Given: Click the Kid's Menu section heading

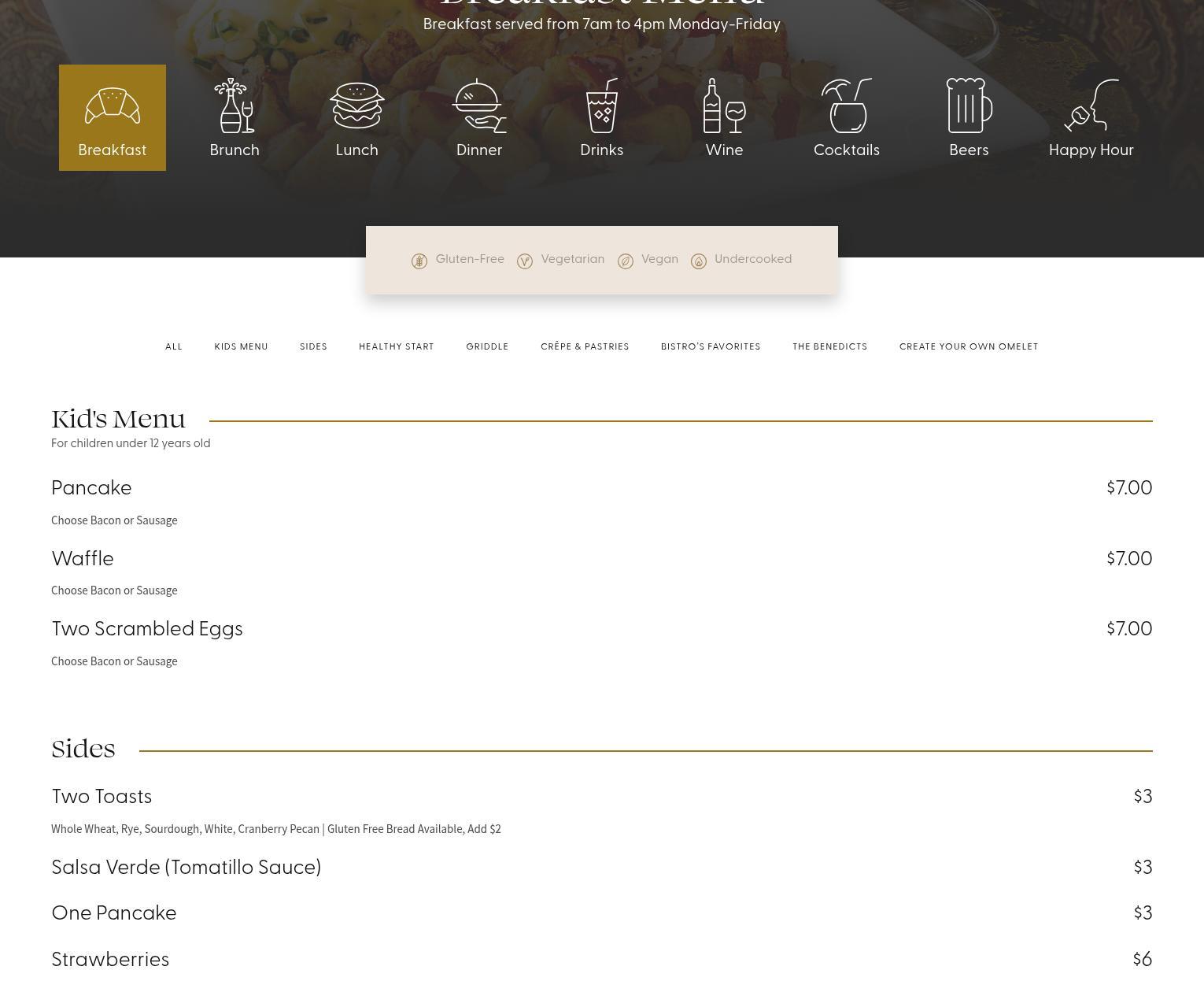Looking at the screenshot, I should (x=118, y=419).
